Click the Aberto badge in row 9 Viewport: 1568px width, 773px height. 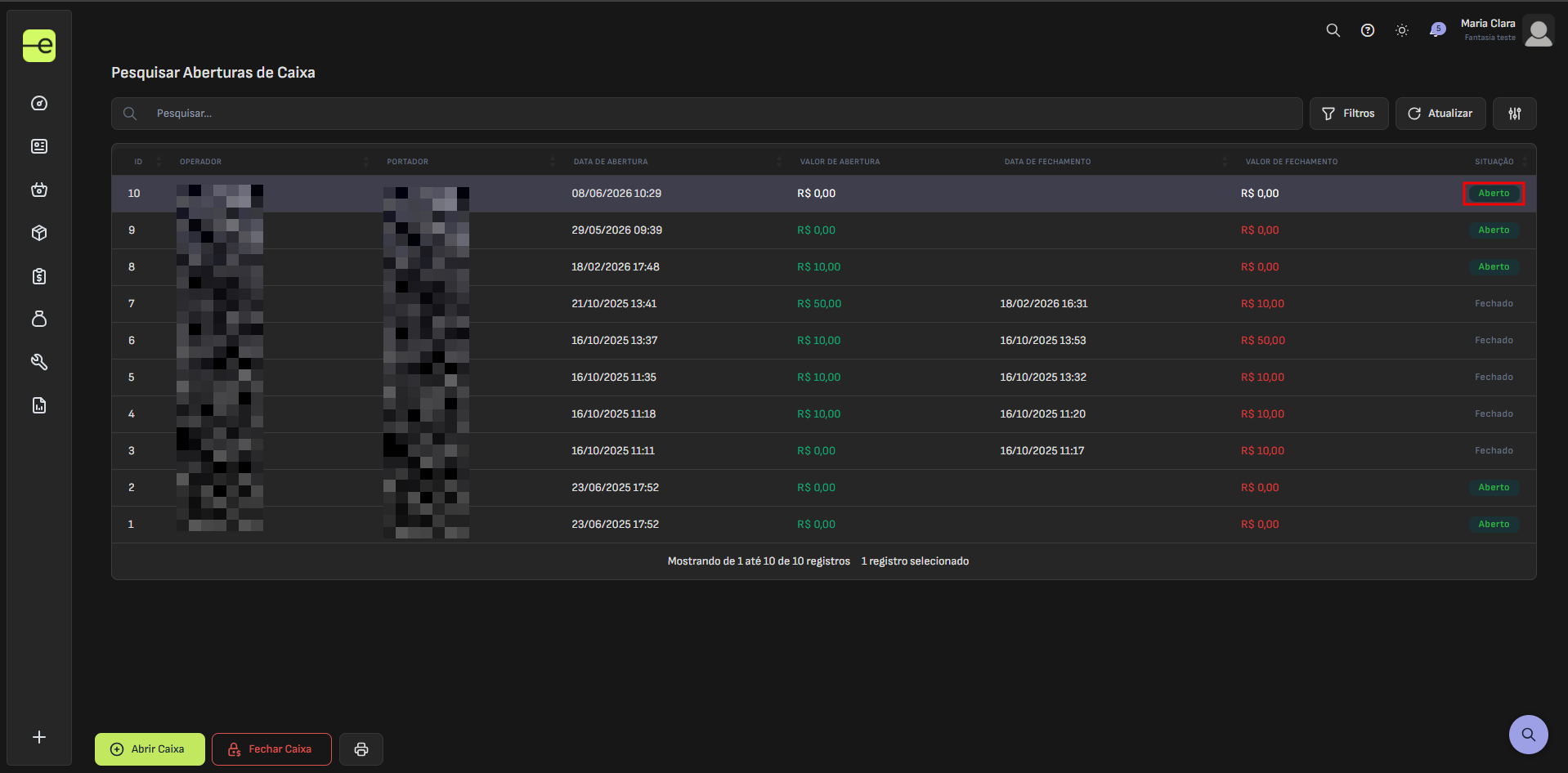tap(1494, 230)
